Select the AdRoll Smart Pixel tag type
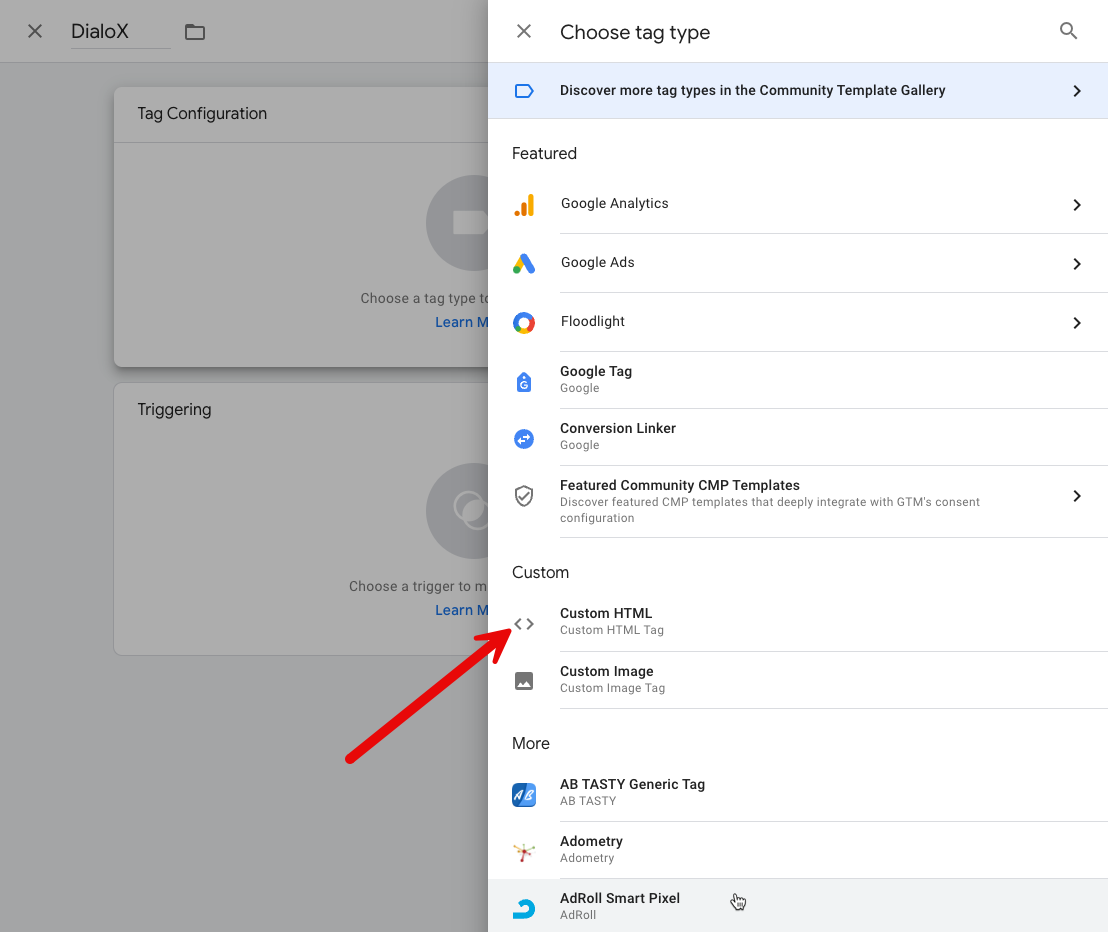The height and width of the screenshot is (932, 1108). click(620, 905)
